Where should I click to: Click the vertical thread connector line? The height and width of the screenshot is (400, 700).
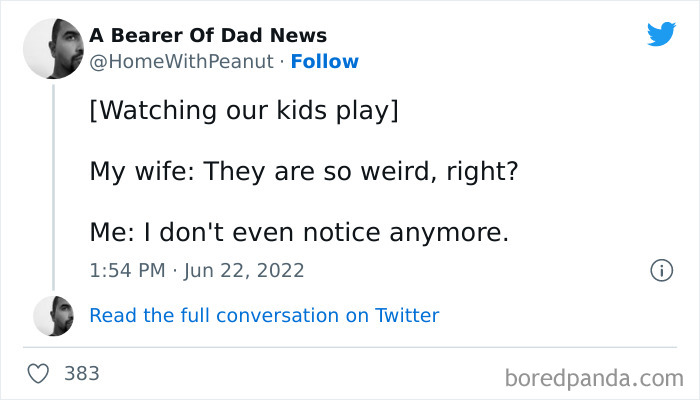click(x=53, y=190)
